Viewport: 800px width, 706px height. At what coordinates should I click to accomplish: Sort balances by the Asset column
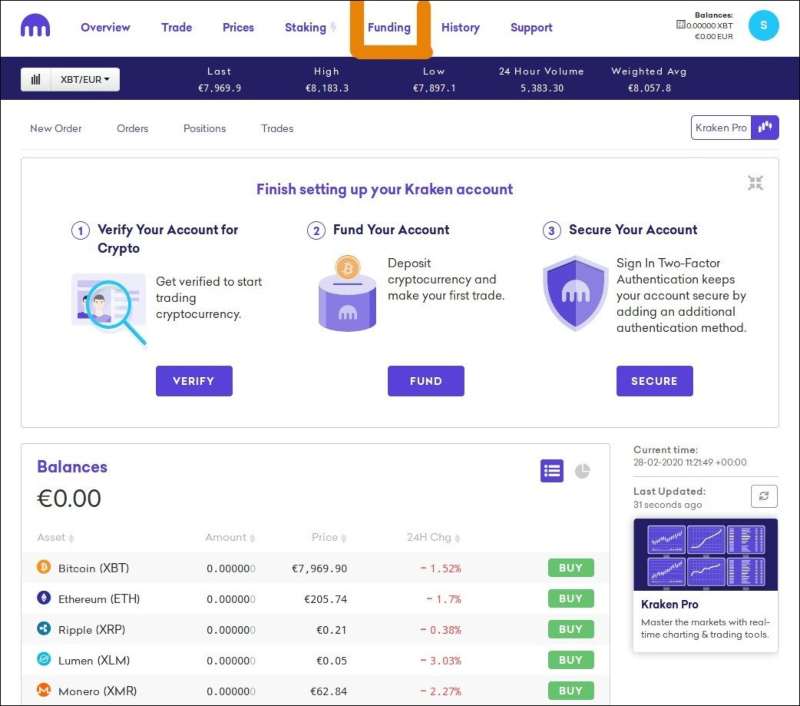click(56, 537)
